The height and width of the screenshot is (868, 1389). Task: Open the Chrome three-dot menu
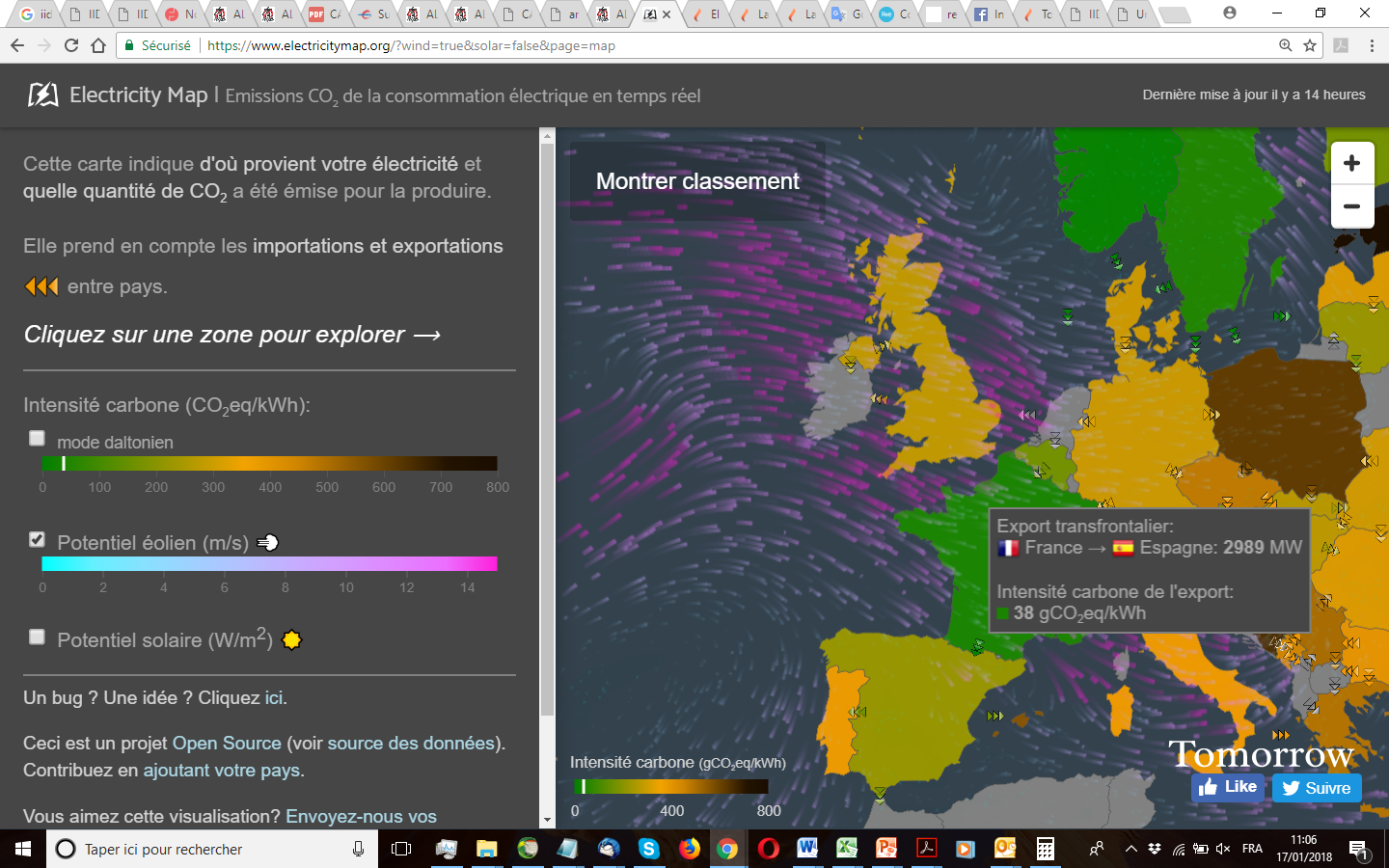point(1372,45)
